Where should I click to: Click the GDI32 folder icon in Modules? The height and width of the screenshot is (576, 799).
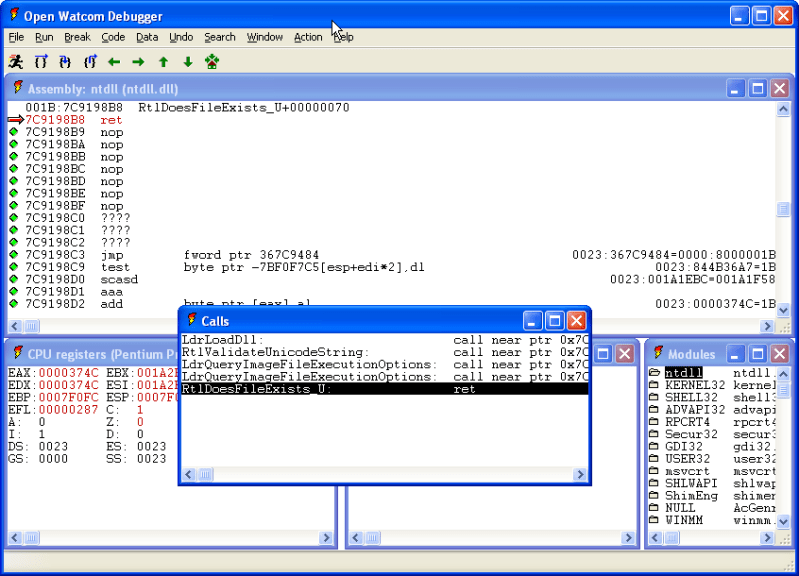click(x=654, y=446)
